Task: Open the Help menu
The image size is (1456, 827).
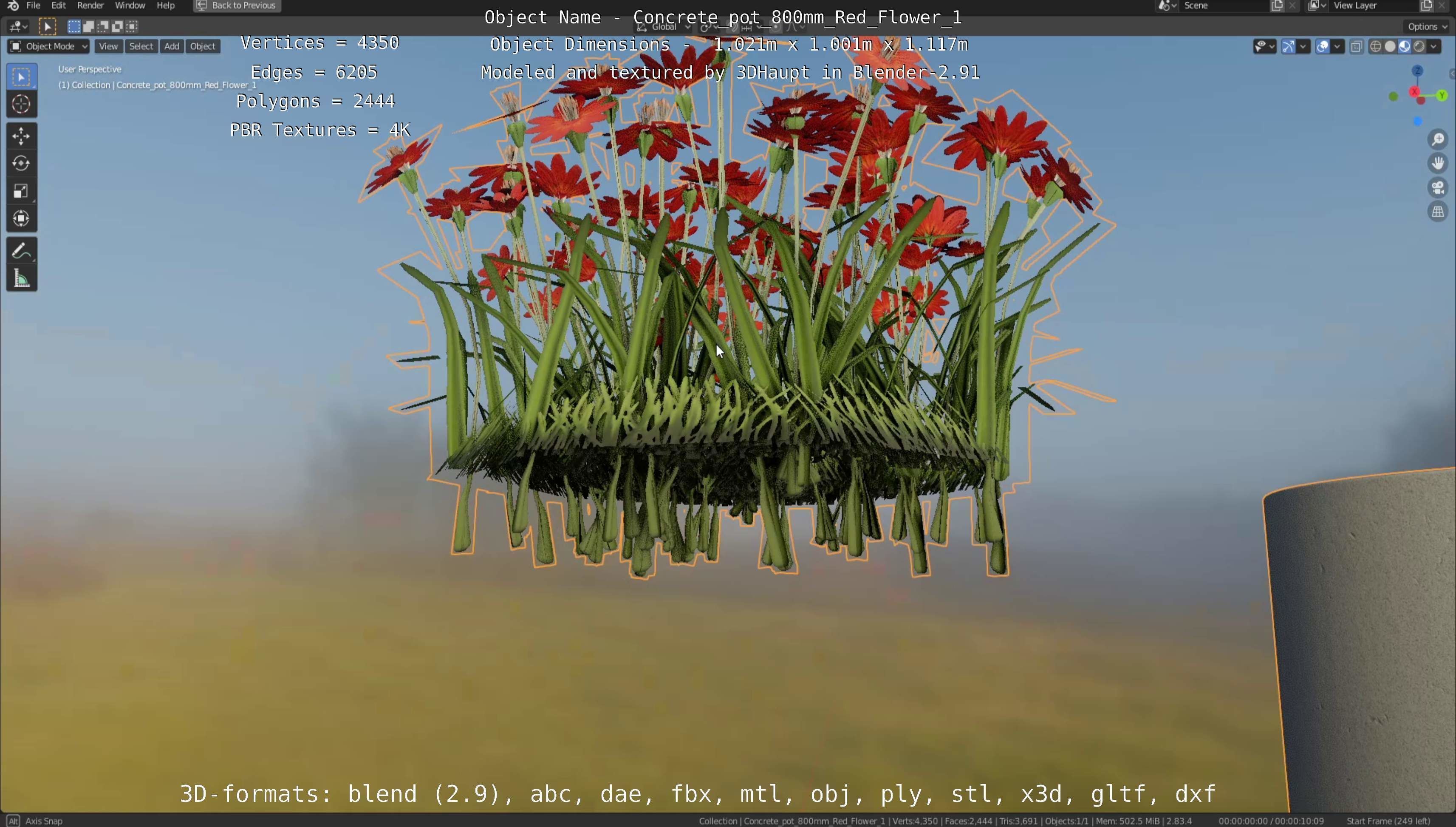Action: point(165,6)
